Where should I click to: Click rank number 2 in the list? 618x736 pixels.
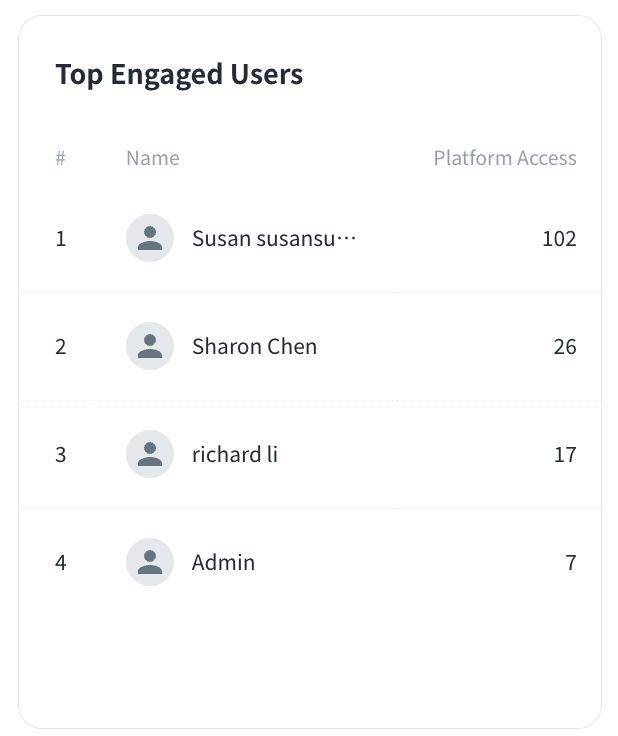[x=61, y=346]
